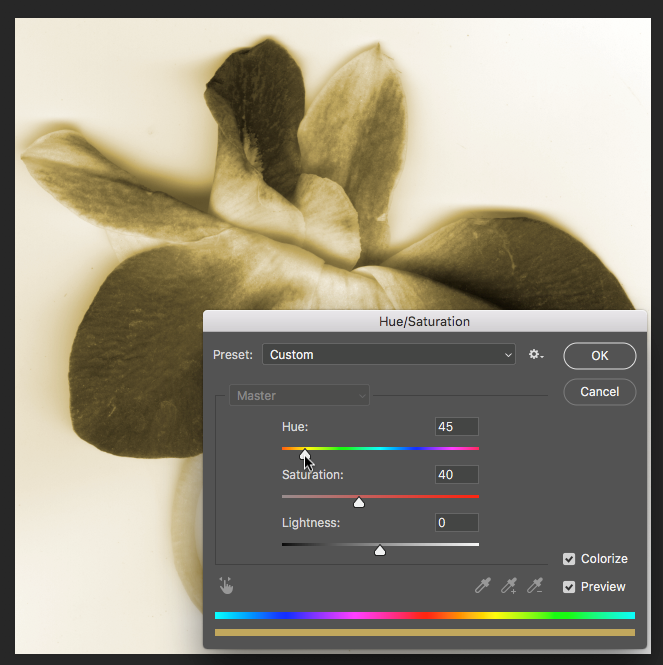Activate the on-image targeted adjustment hand tool

[x=226, y=586]
